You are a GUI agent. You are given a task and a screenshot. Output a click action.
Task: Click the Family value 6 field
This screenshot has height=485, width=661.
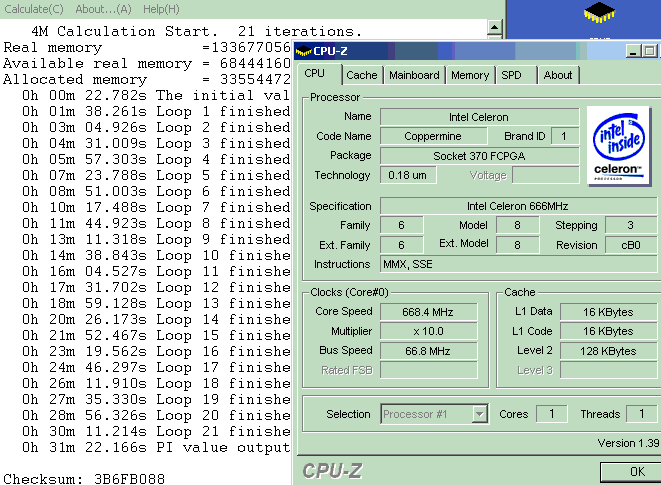coord(401,226)
